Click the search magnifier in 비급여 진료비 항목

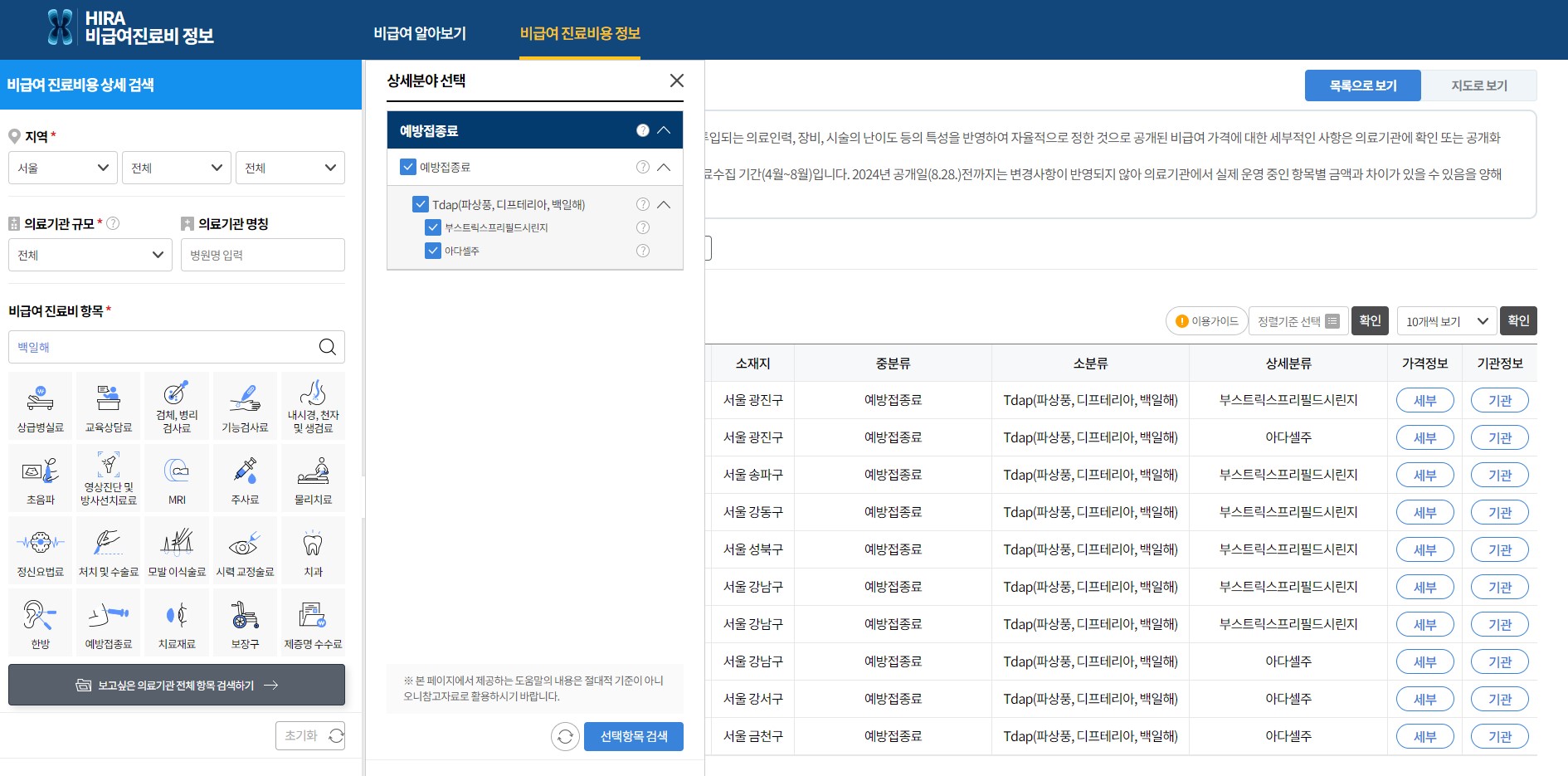click(328, 347)
